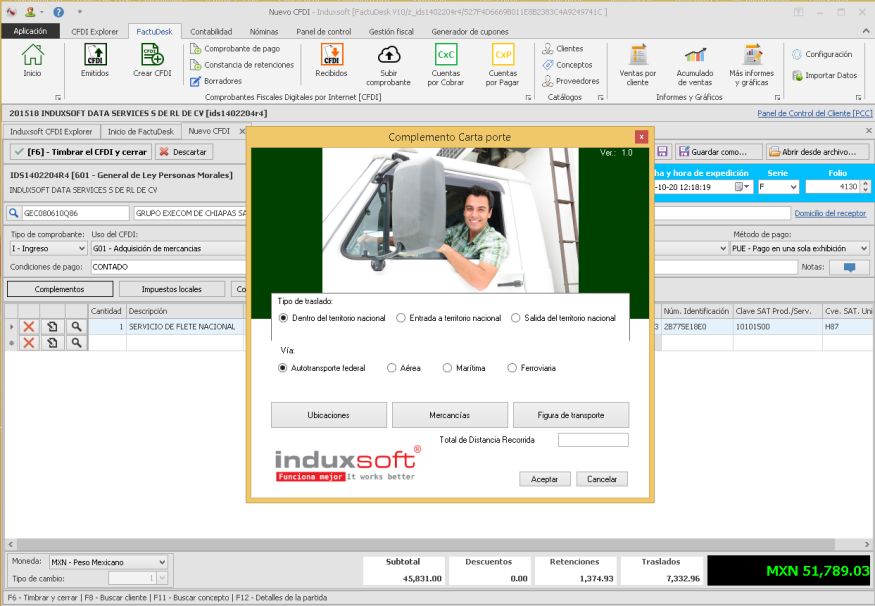Click the receptor RFC input field
Viewport: 875px width, 606px height.
point(76,213)
